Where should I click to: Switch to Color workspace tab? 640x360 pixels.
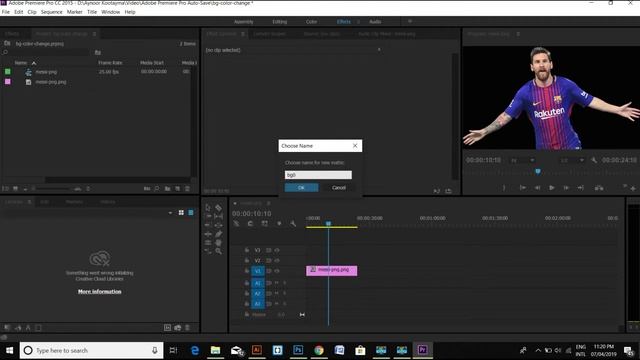tap(311, 22)
